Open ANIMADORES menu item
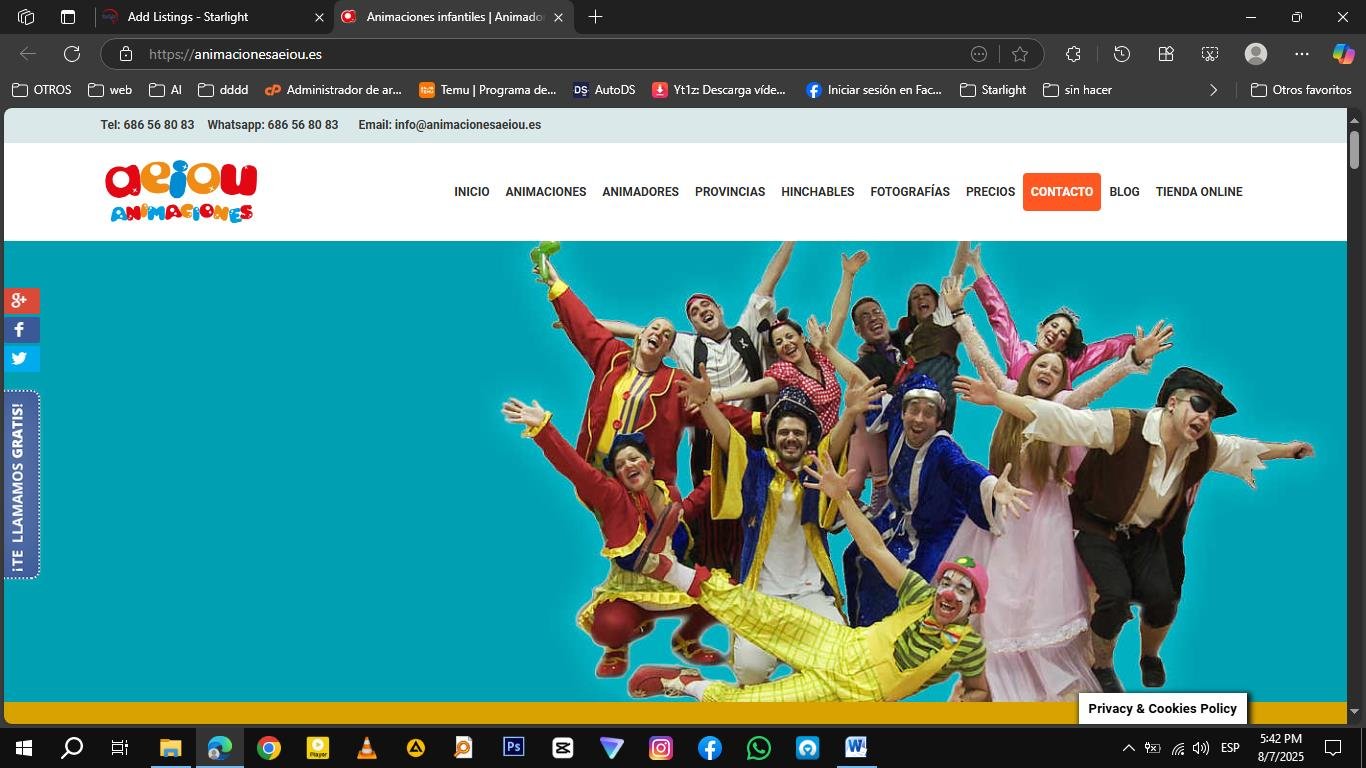This screenshot has height=768, width=1366. pyautogui.click(x=640, y=192)
